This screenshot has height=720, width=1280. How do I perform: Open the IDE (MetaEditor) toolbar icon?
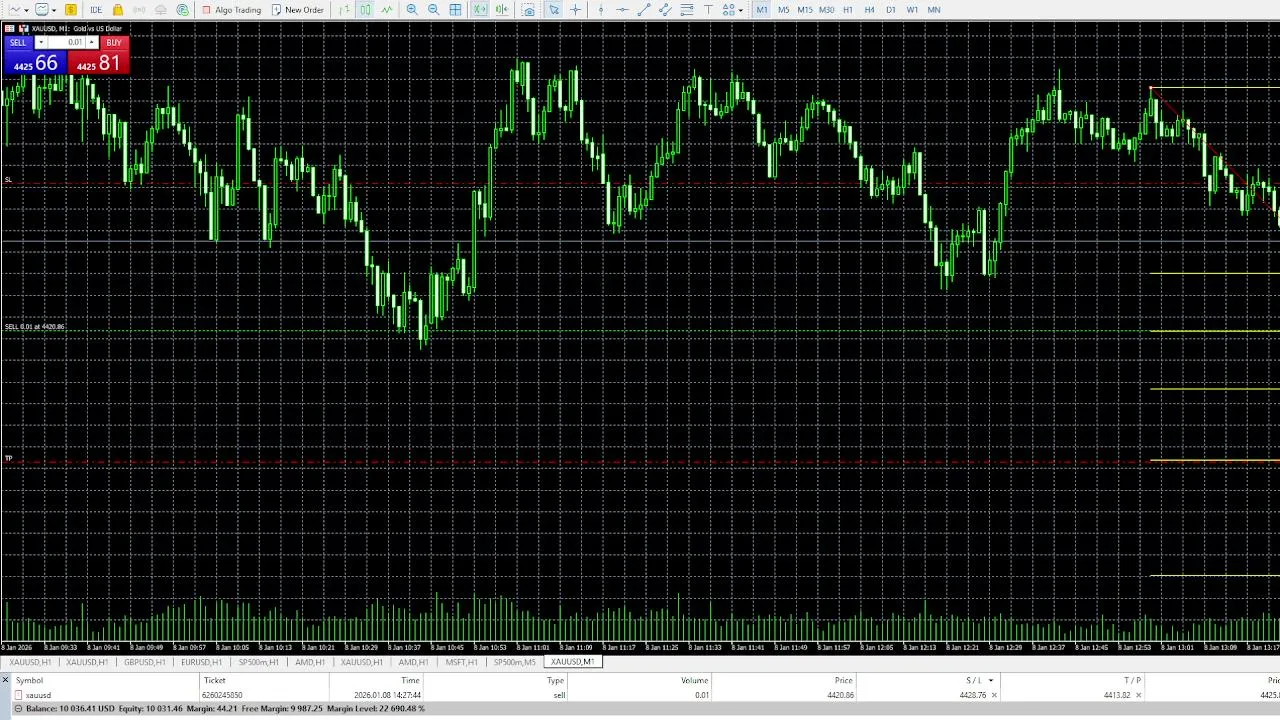click(x=96, y=10)
